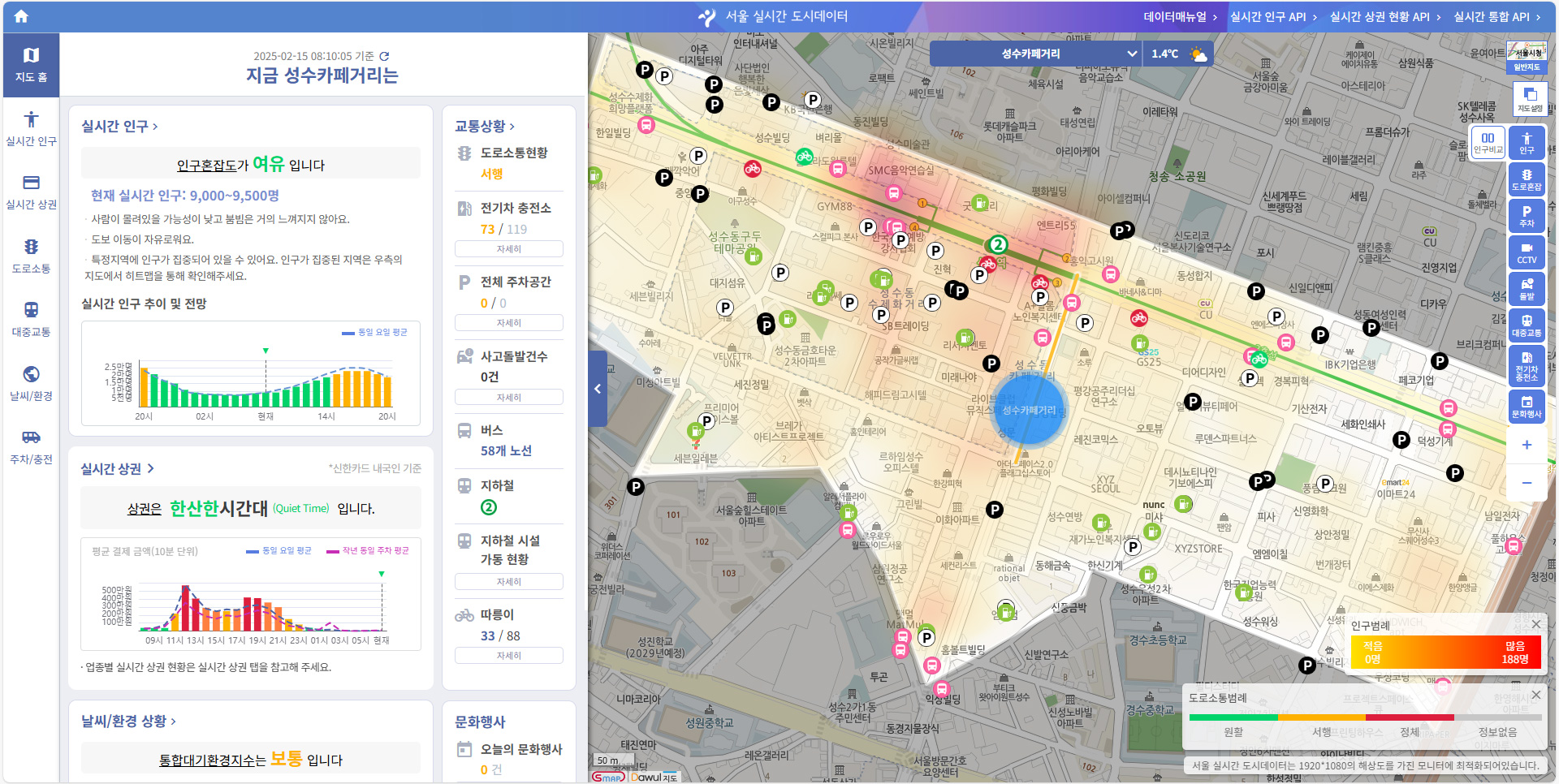The height and width of the screenshot is (784, 1559).
Task: Toggle the 문화행사 map layer
Action: click(x=1527, y=407)
